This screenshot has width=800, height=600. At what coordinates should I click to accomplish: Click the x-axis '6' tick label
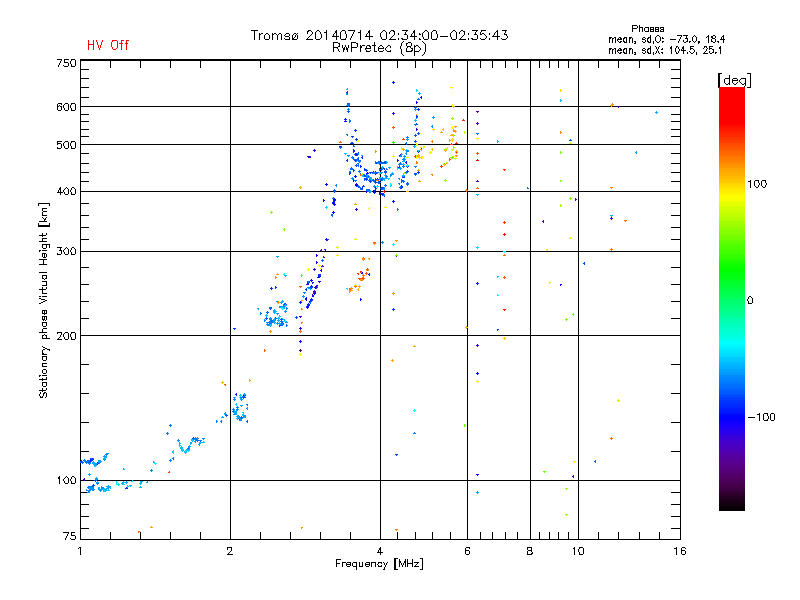pyautogui.click(x=467, y=551)
